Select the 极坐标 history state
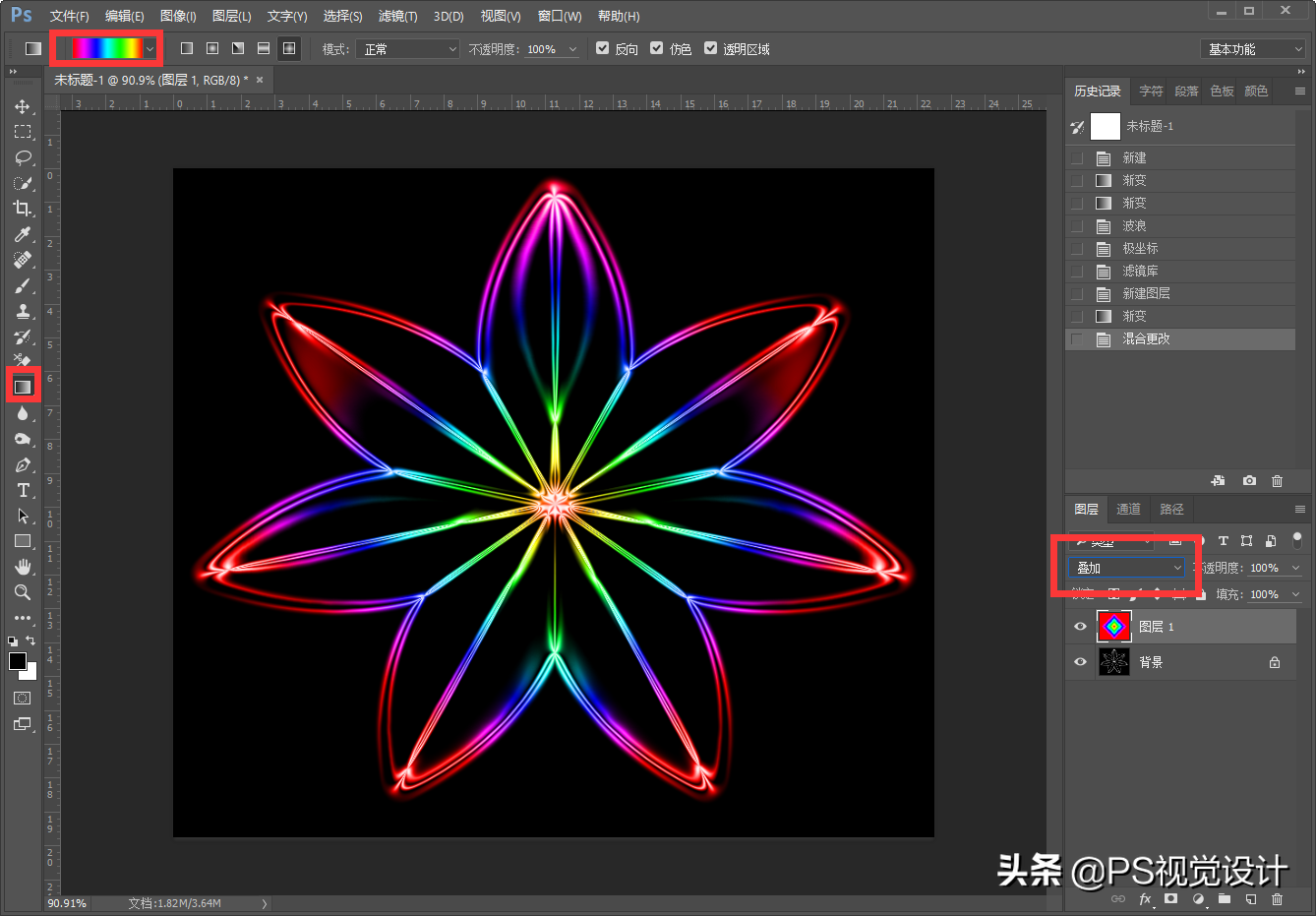Image resolution: width=1316 pixels, height=916 pixels. point(1180,248)
